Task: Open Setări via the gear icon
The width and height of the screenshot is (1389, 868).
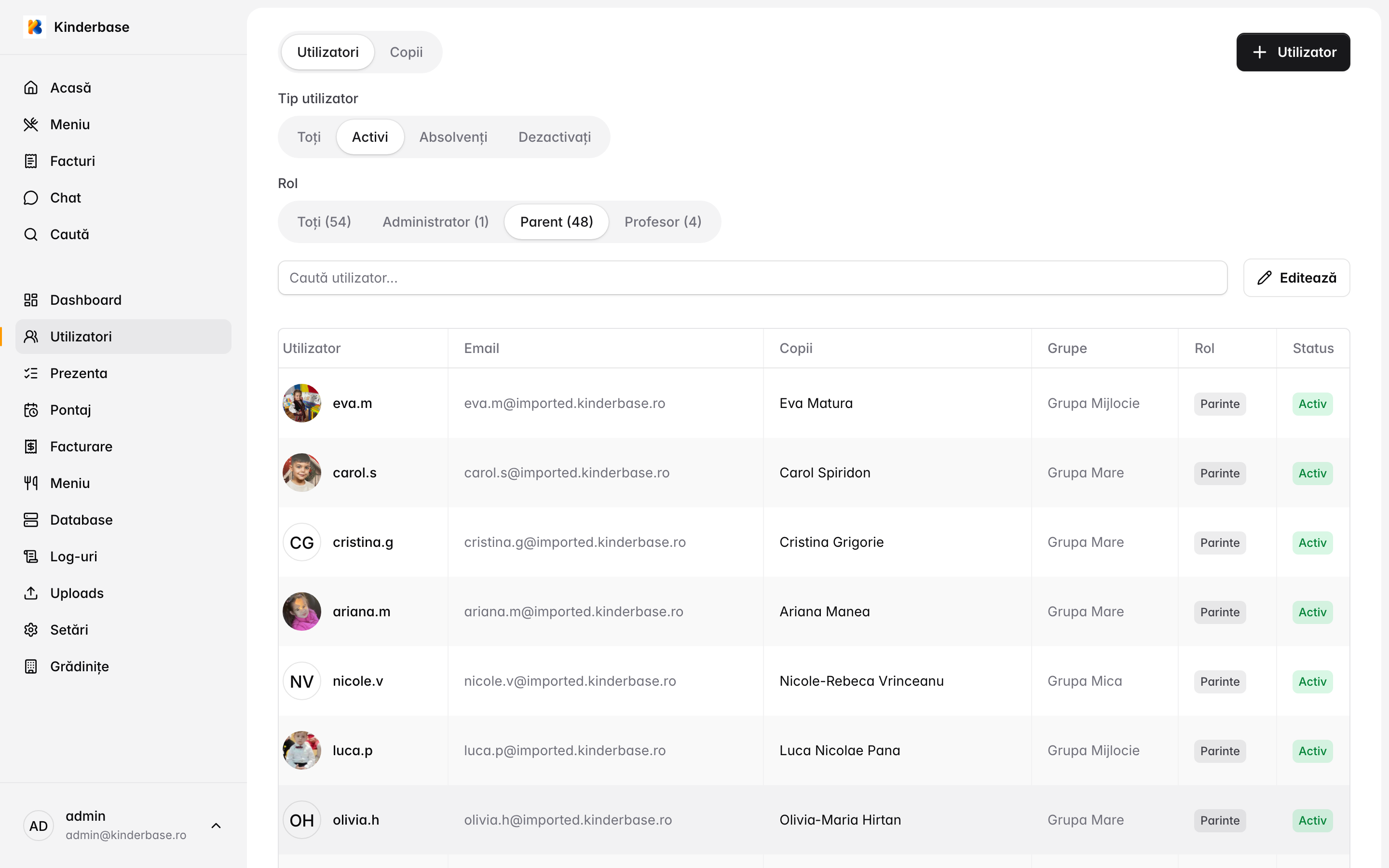Action: [31, 630]
